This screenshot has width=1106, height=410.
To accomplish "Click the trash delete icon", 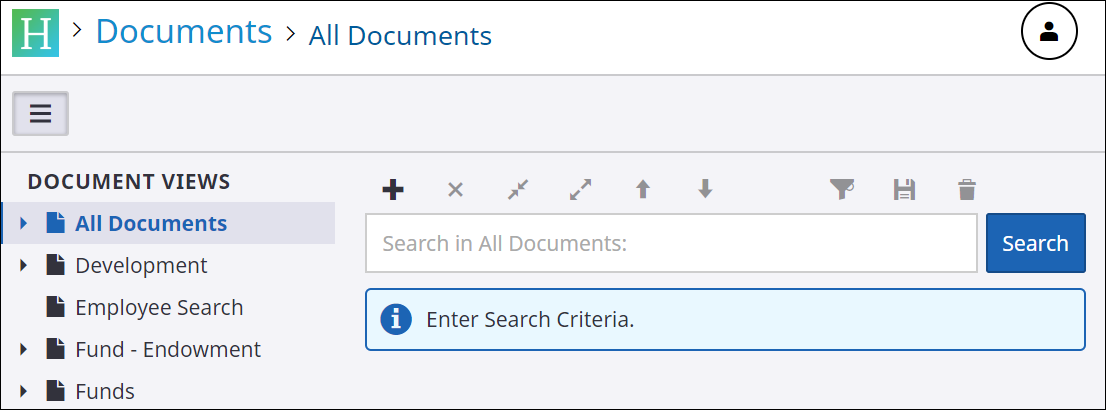I will (x=966, y=189).
